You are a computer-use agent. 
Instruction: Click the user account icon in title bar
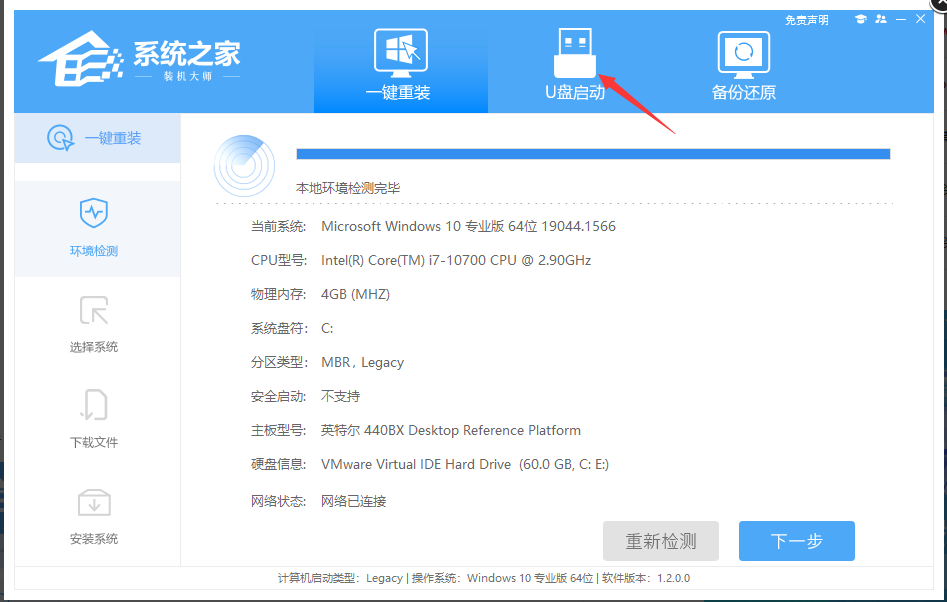[881, 19]
